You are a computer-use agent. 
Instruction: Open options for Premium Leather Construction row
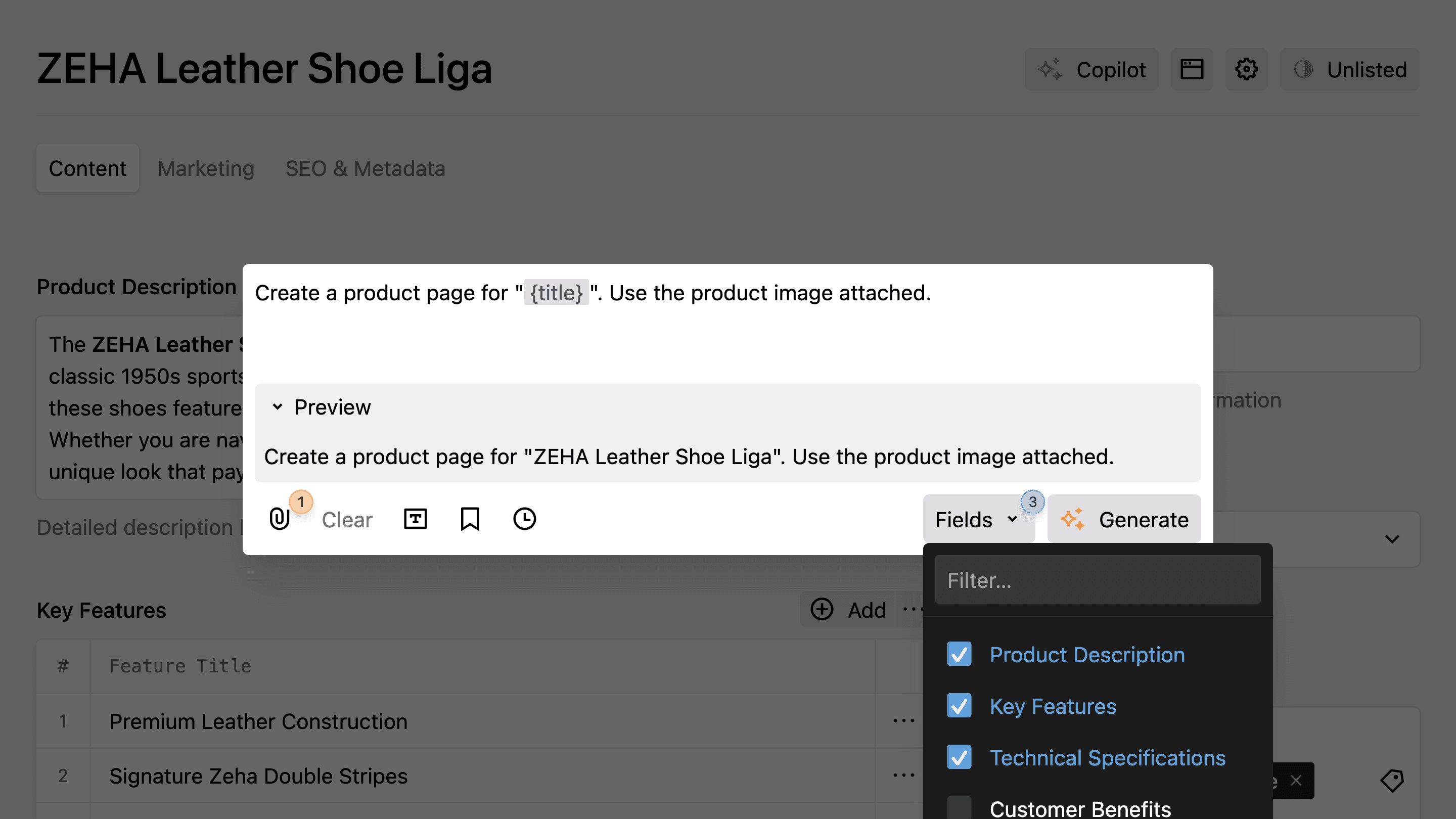click(903, 721)
